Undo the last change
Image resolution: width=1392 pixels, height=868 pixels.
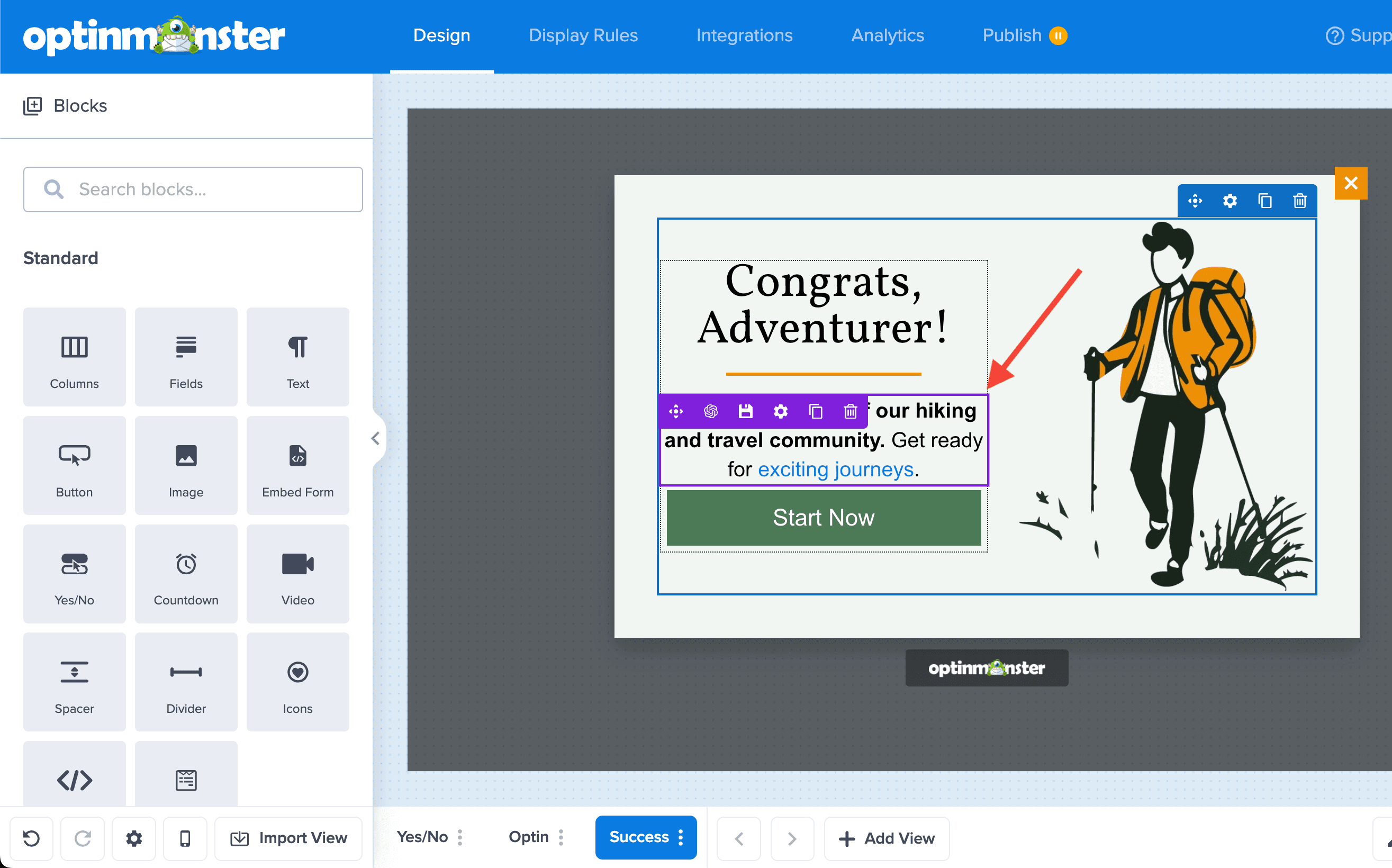(x=32, y=838)
